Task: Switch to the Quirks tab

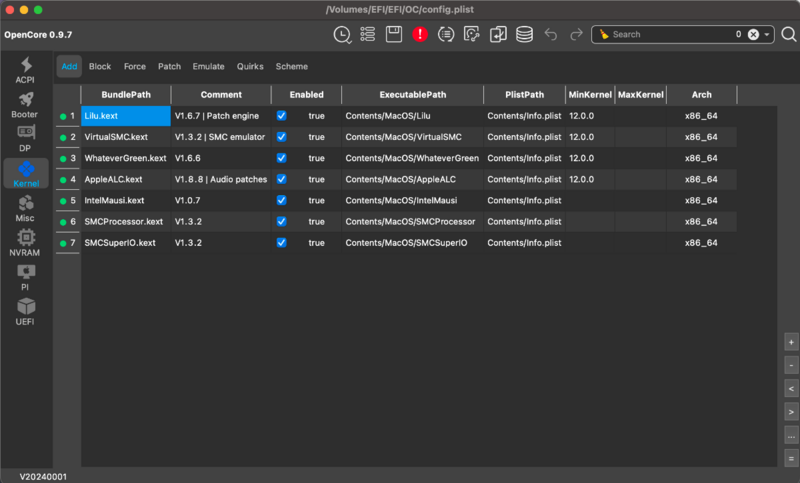Action: click(250, 67)
